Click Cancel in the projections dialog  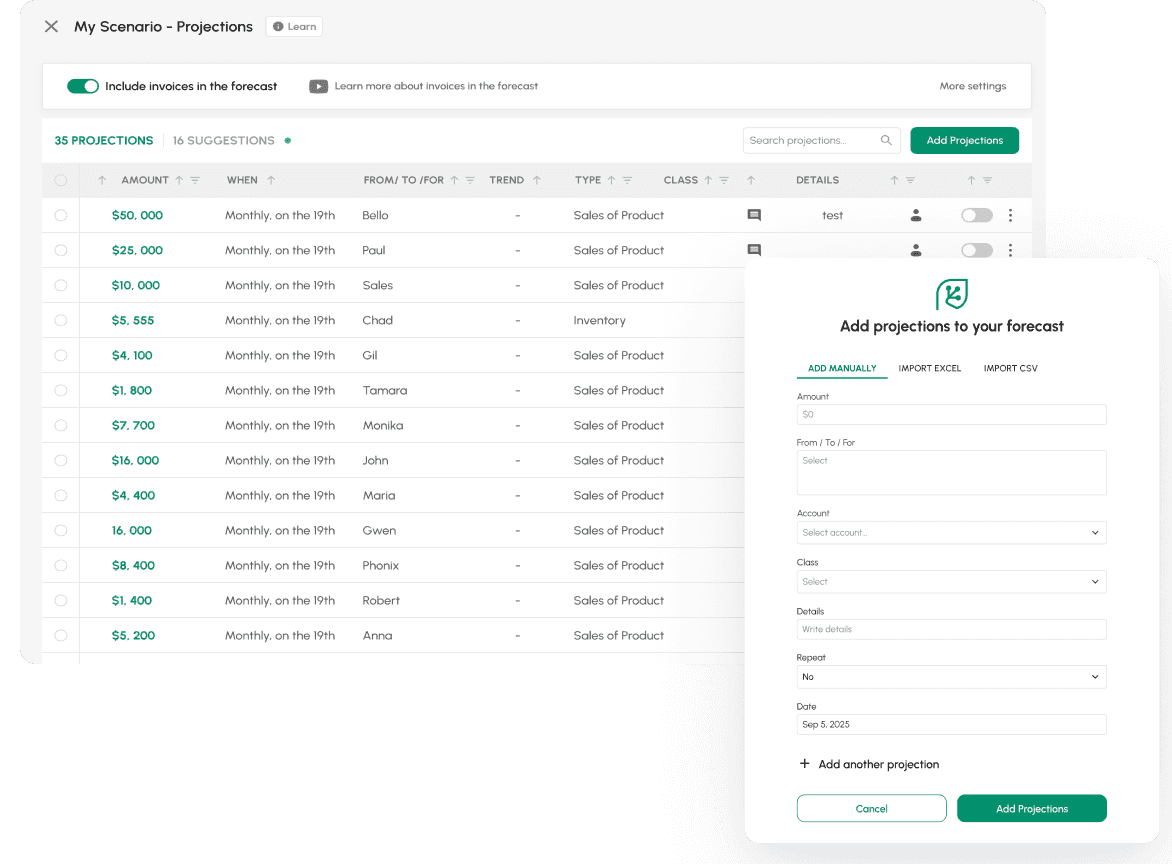tap(871, 808)
